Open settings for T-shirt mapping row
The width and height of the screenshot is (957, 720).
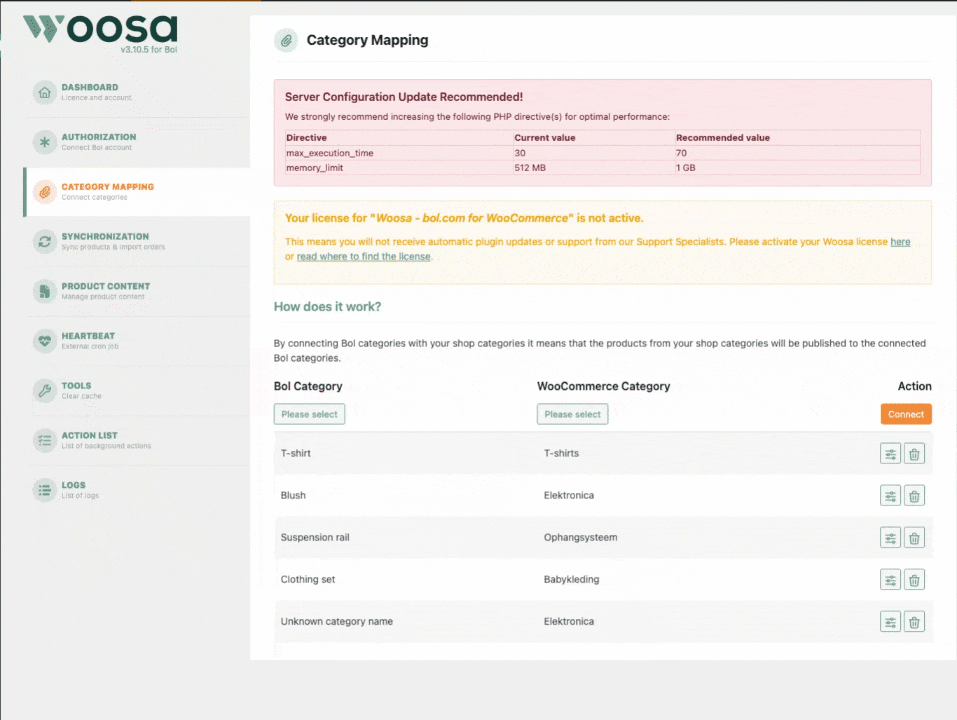click(890, 454)
